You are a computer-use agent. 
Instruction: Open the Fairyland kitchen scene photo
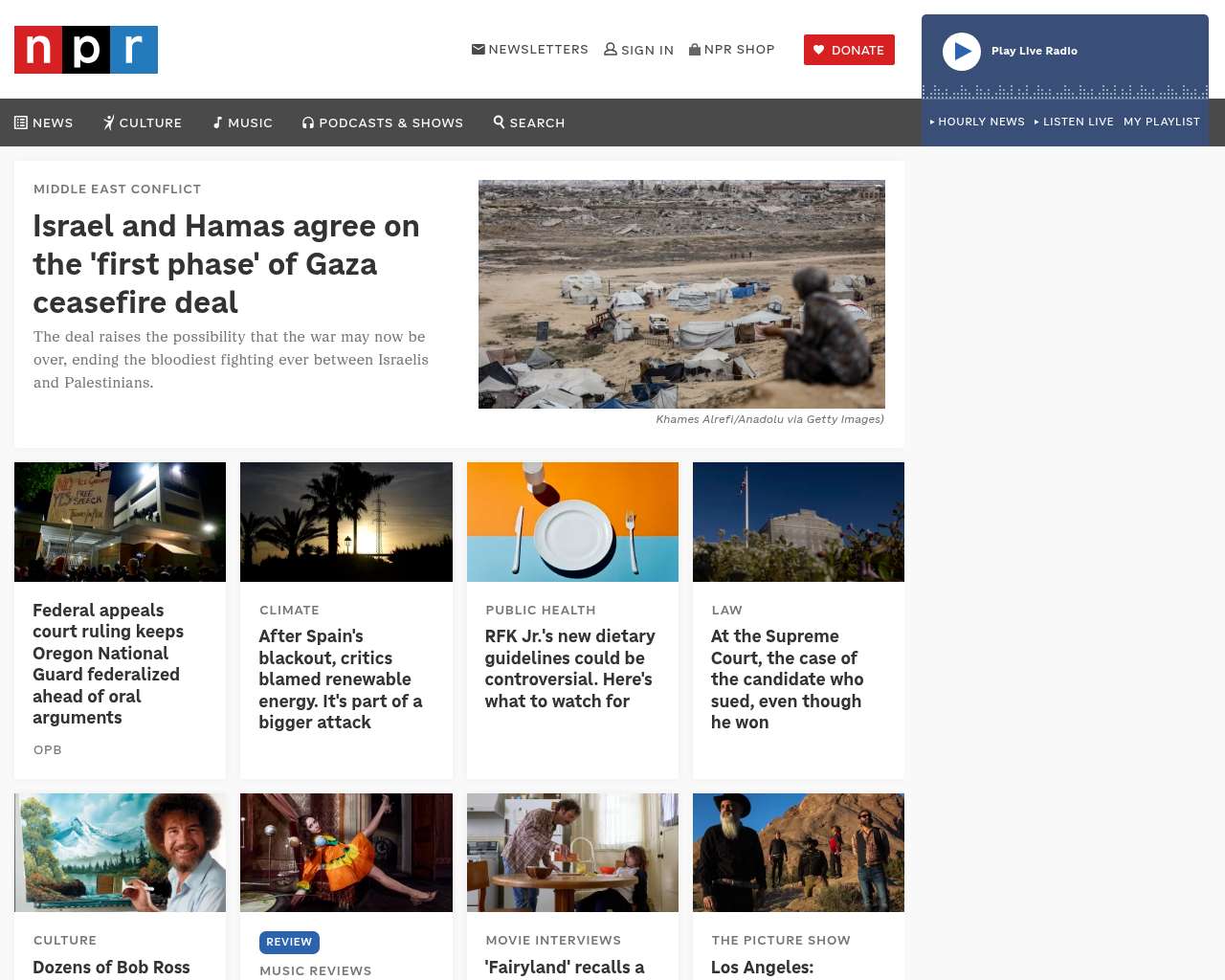click(572, 853)
